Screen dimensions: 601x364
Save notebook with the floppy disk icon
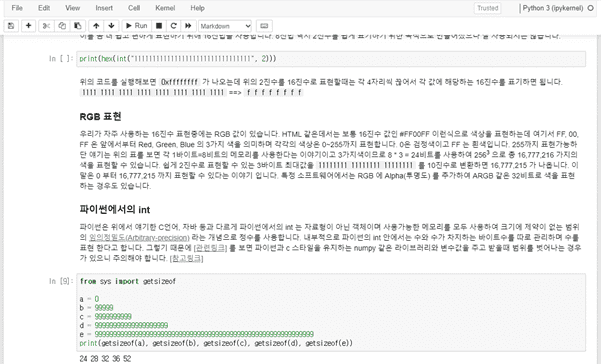(11, 26)
